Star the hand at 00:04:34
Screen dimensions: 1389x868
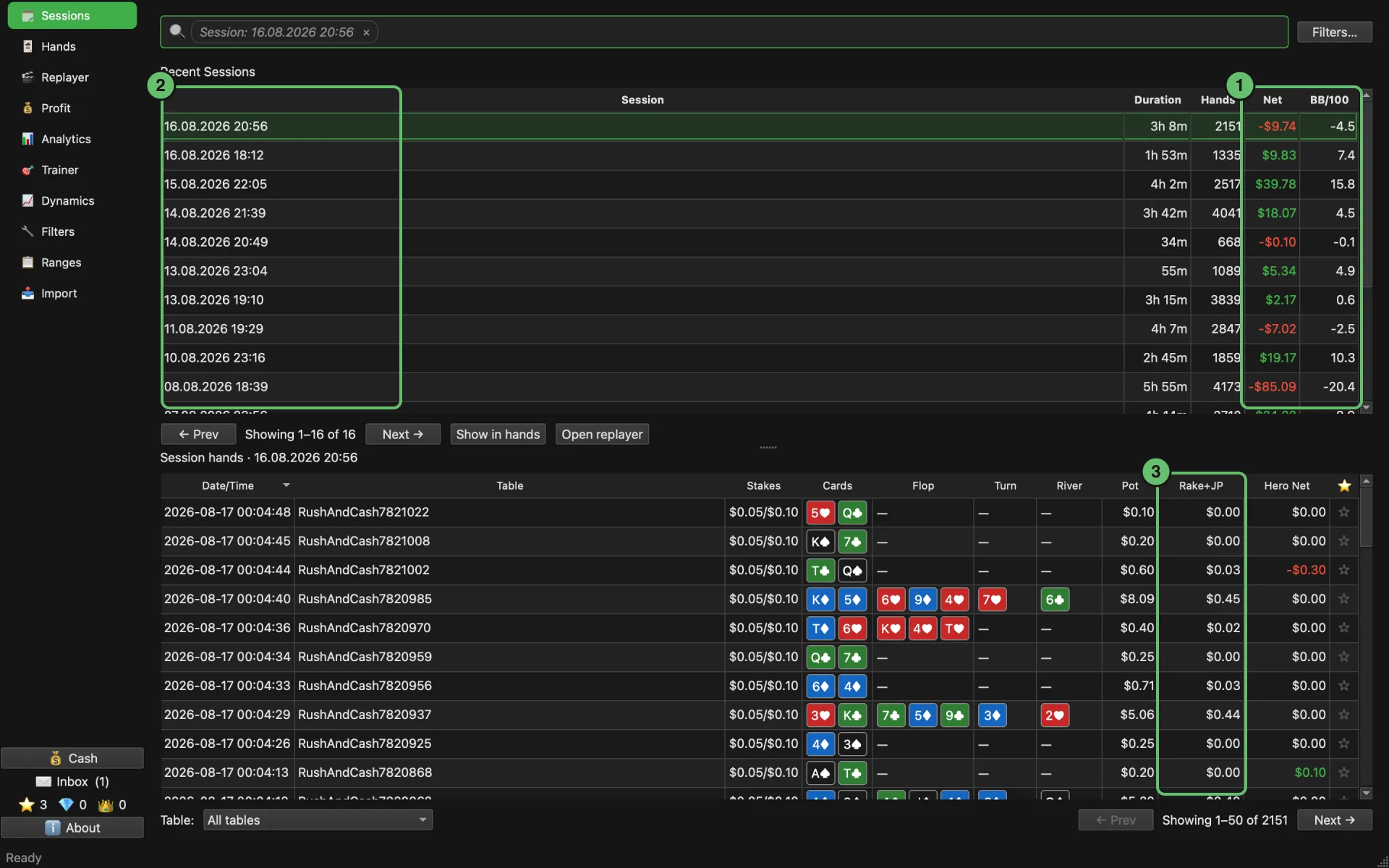[x=1343, y=657]
